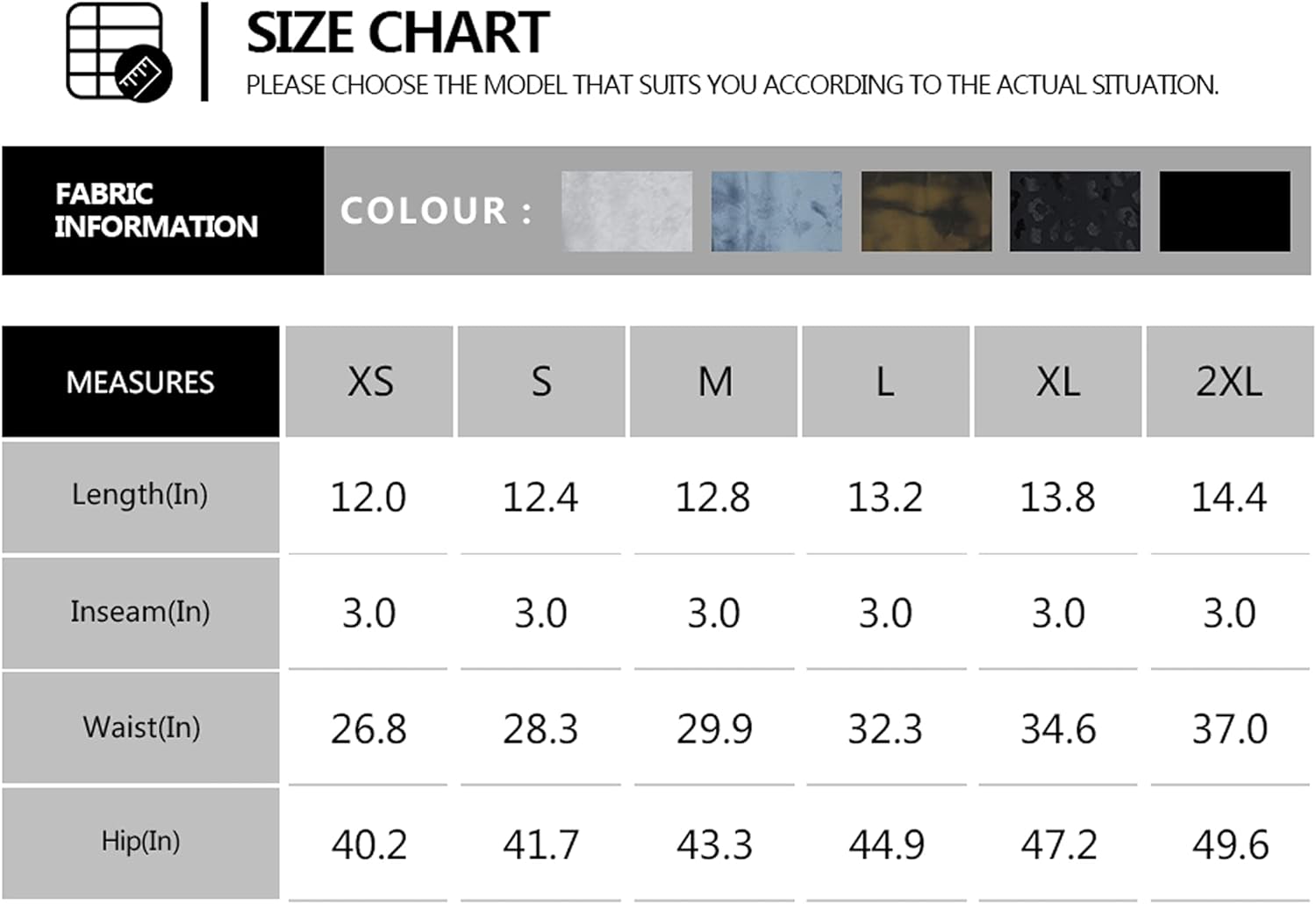Select the blue tie-dye colour swatch
This screenshot has width=1316, height=904.
point(776,212)
